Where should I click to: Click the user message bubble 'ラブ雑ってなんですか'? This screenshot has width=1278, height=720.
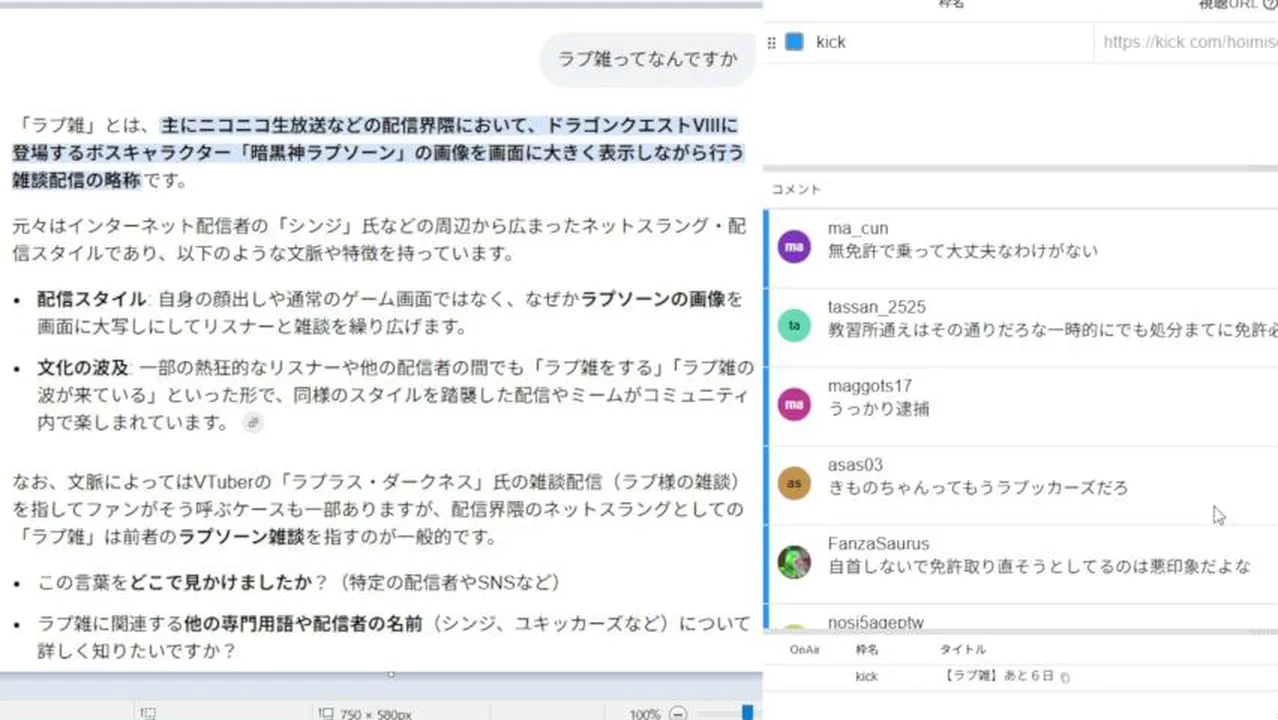647,59
